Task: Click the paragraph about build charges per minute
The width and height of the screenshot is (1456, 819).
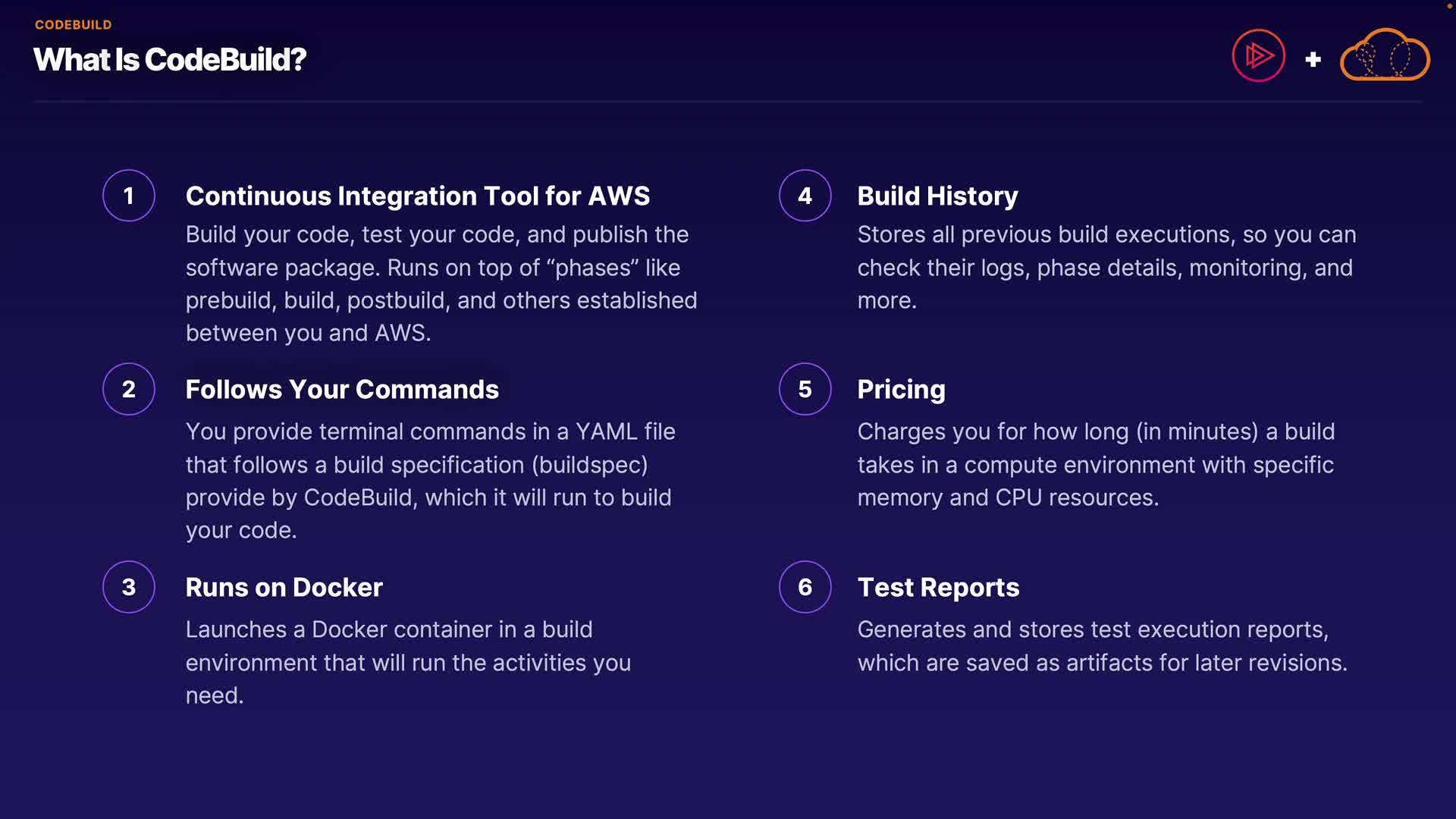Action: (x=1096, y=464)
